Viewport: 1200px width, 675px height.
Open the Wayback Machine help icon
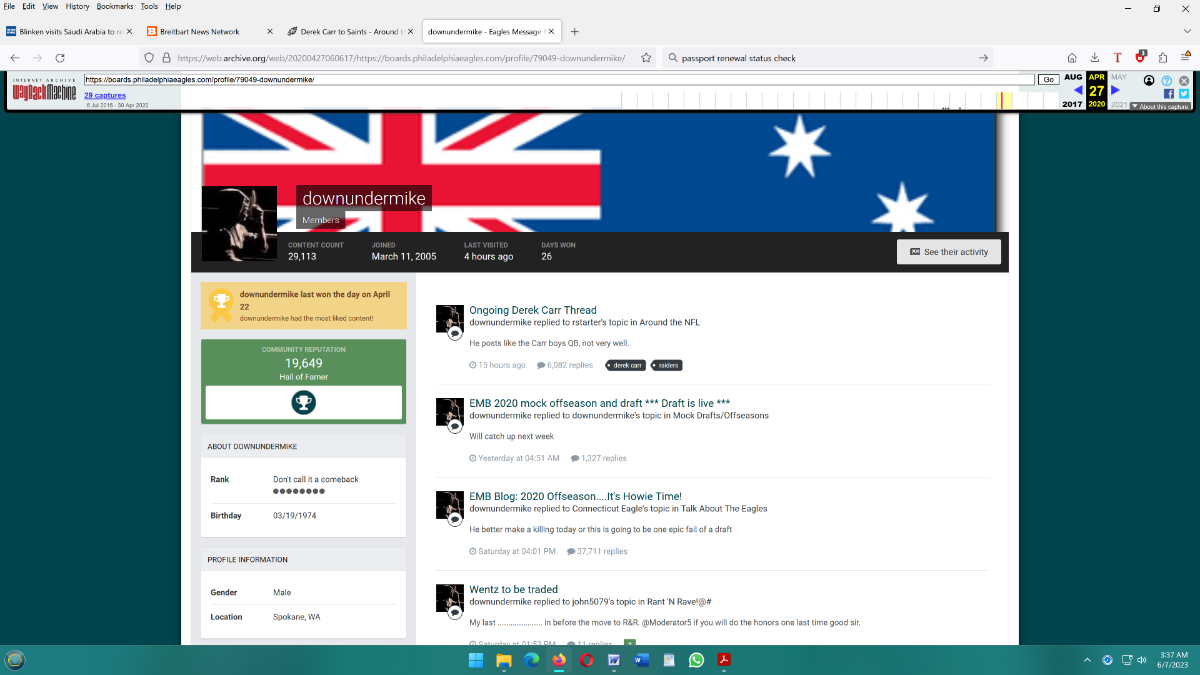click(x=1167, y=80)
